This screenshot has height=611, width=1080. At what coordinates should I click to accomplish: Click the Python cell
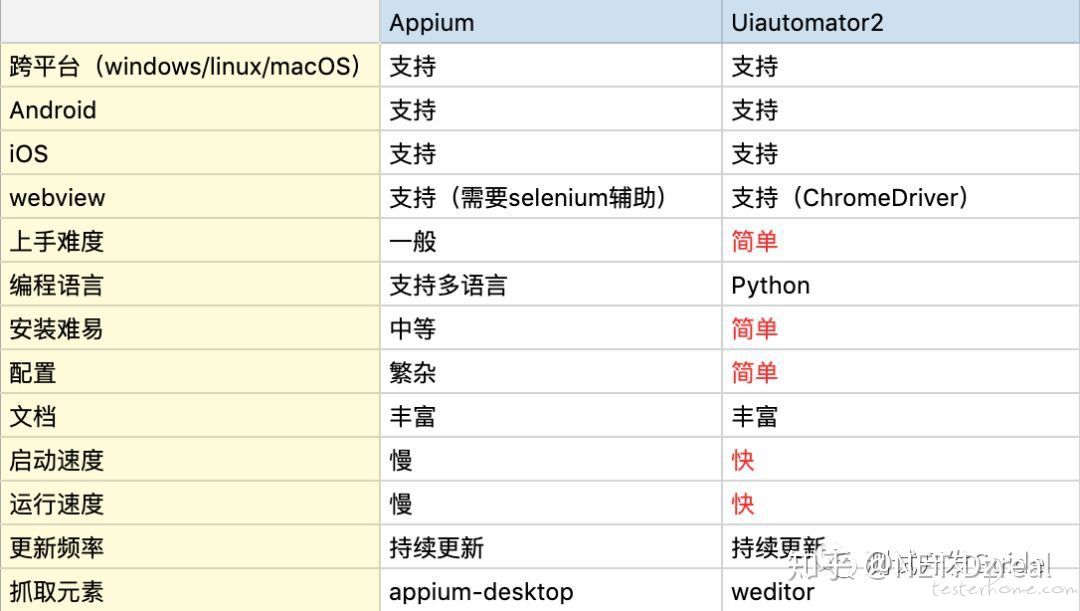point(771,286)
